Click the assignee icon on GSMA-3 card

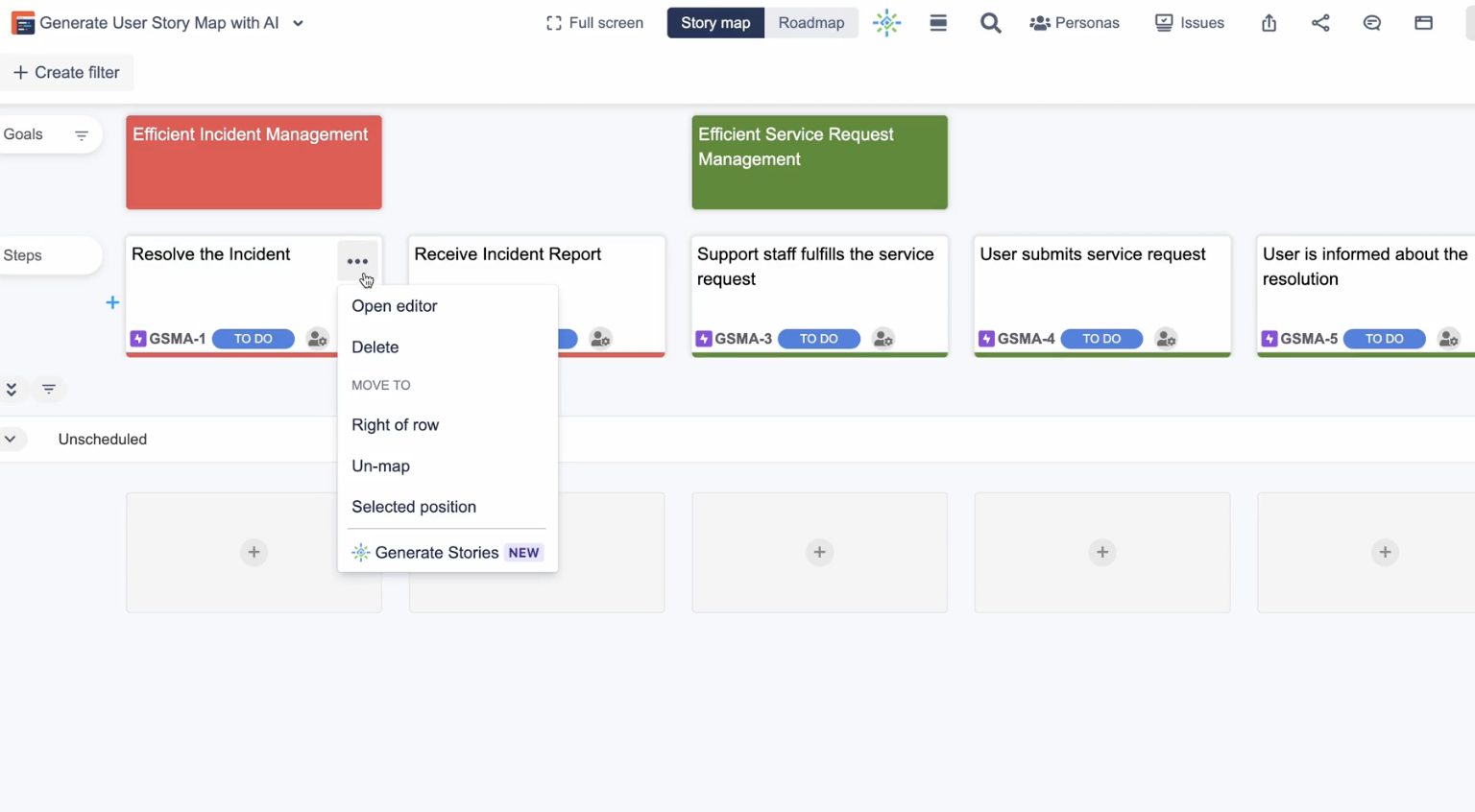pos(883,339)
